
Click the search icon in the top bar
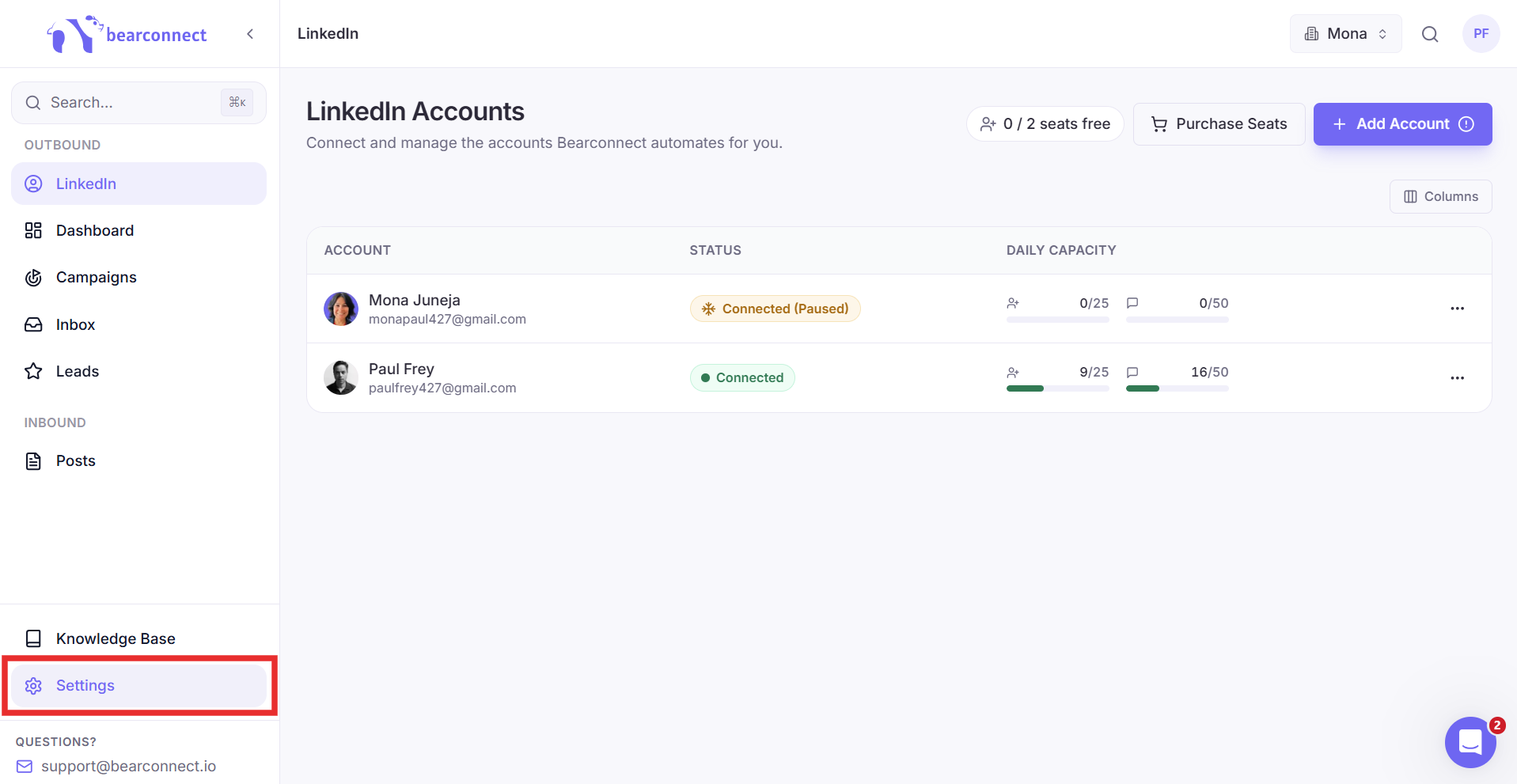[1430, 34]
